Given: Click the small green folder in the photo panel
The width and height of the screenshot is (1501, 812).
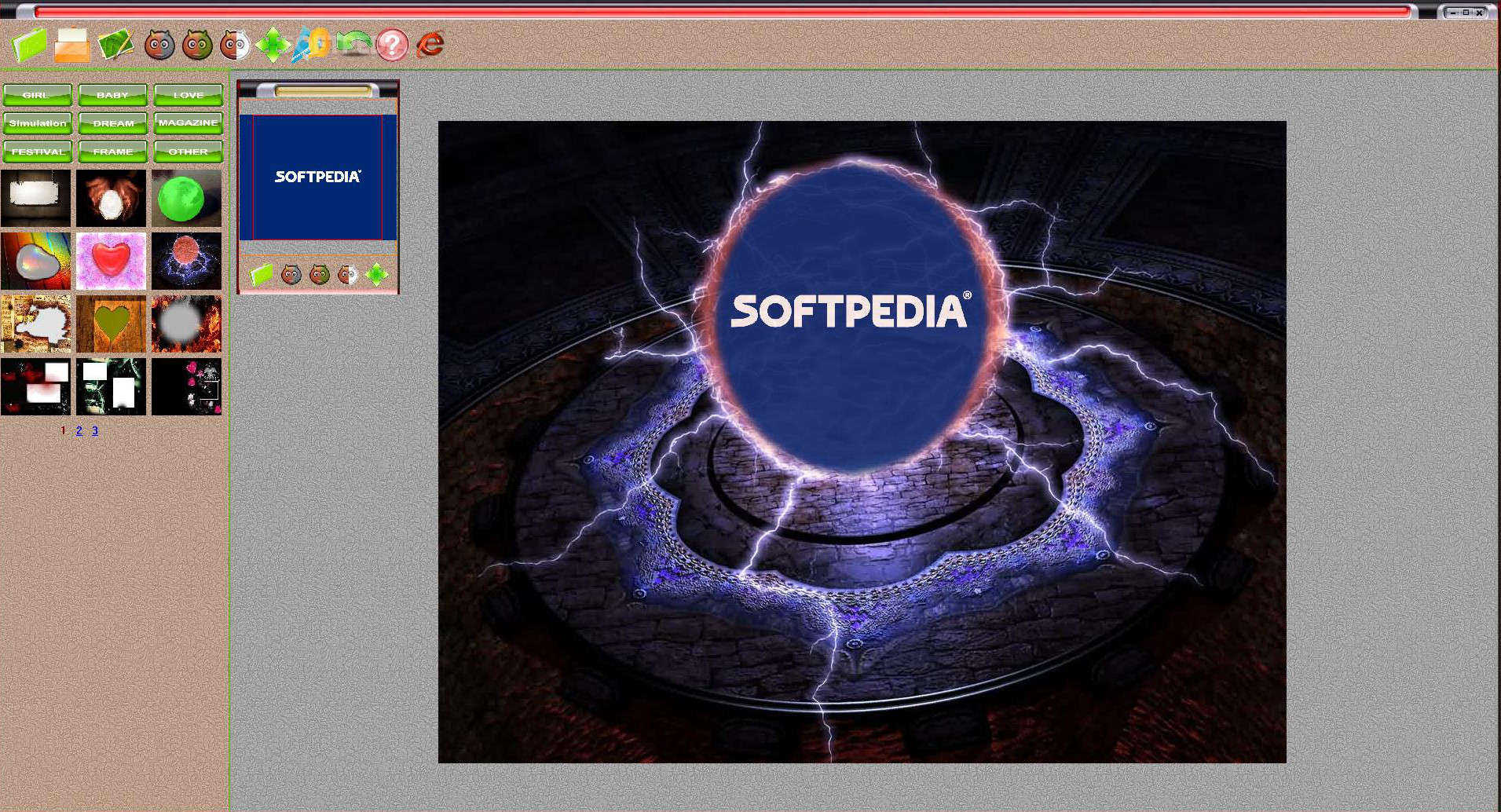Looking at the screenshot, I should click(x=262, y=274).
